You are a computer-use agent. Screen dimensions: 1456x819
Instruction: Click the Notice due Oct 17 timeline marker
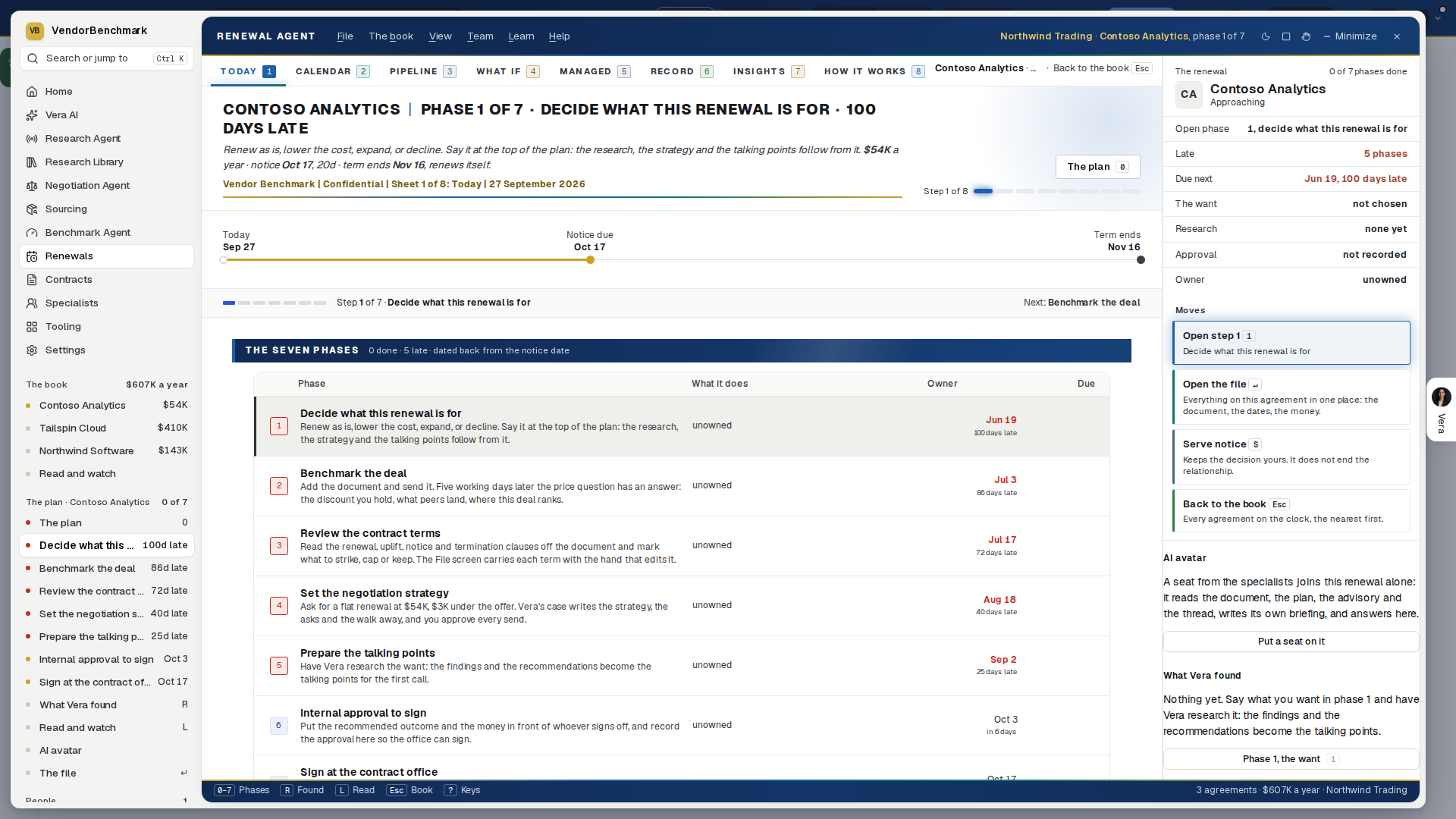590,260
